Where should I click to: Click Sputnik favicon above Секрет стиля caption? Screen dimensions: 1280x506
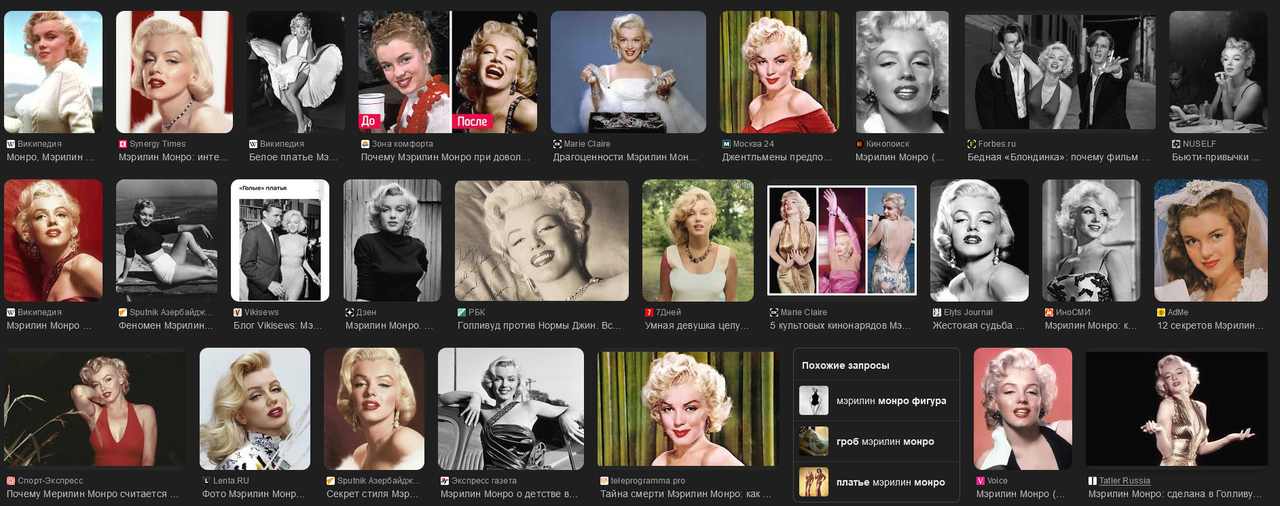pos(330,481)
